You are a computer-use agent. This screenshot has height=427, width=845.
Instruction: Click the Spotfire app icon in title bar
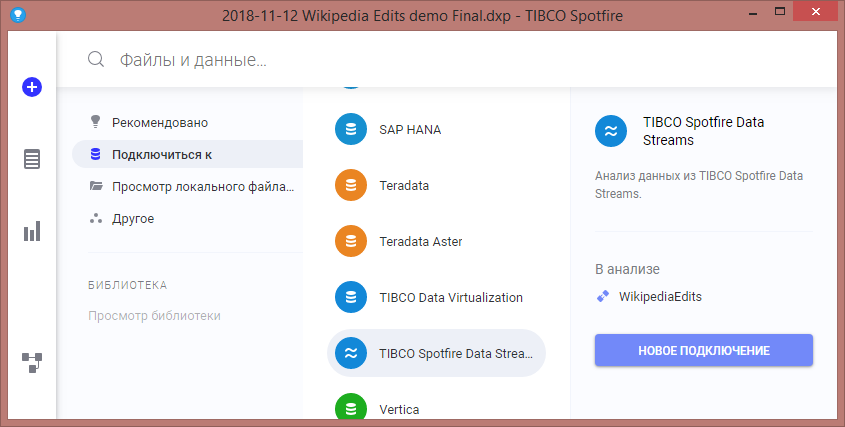tap(18, 15)
